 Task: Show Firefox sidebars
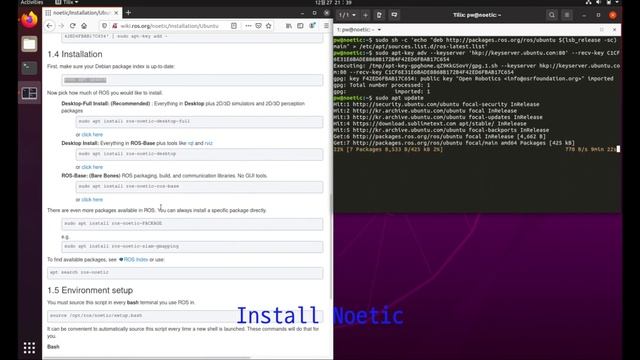[300, 26]
